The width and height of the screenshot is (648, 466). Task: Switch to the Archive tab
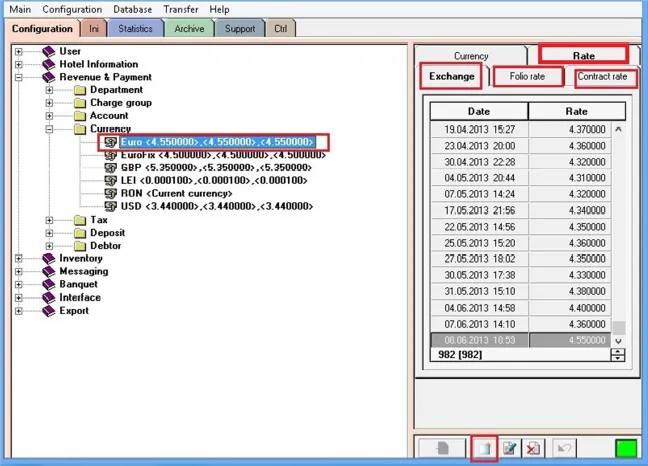pyautogui.click(x=189, y=29)
